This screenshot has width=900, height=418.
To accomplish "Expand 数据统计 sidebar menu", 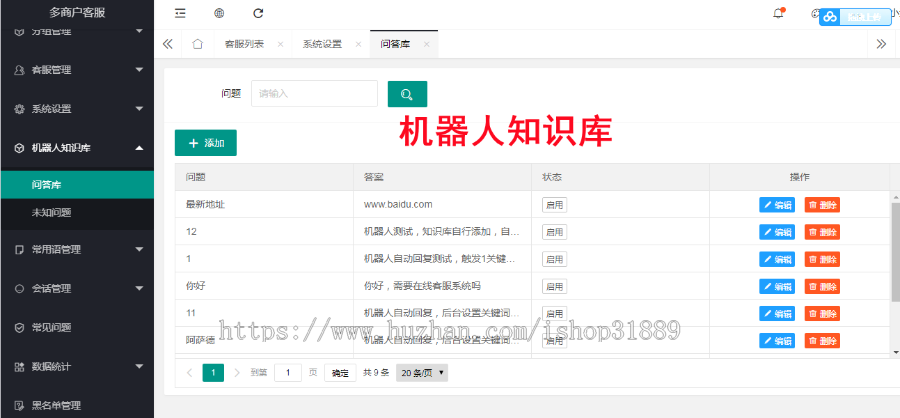I will pyautogui.click(x=77, y=366).
